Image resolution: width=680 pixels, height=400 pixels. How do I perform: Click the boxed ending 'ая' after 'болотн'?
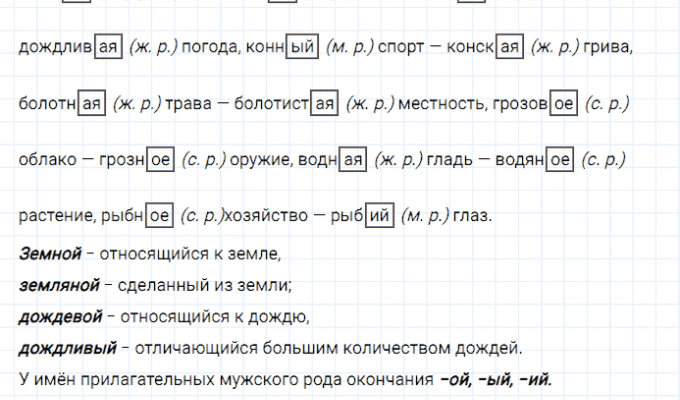click(x=91, y=103)
